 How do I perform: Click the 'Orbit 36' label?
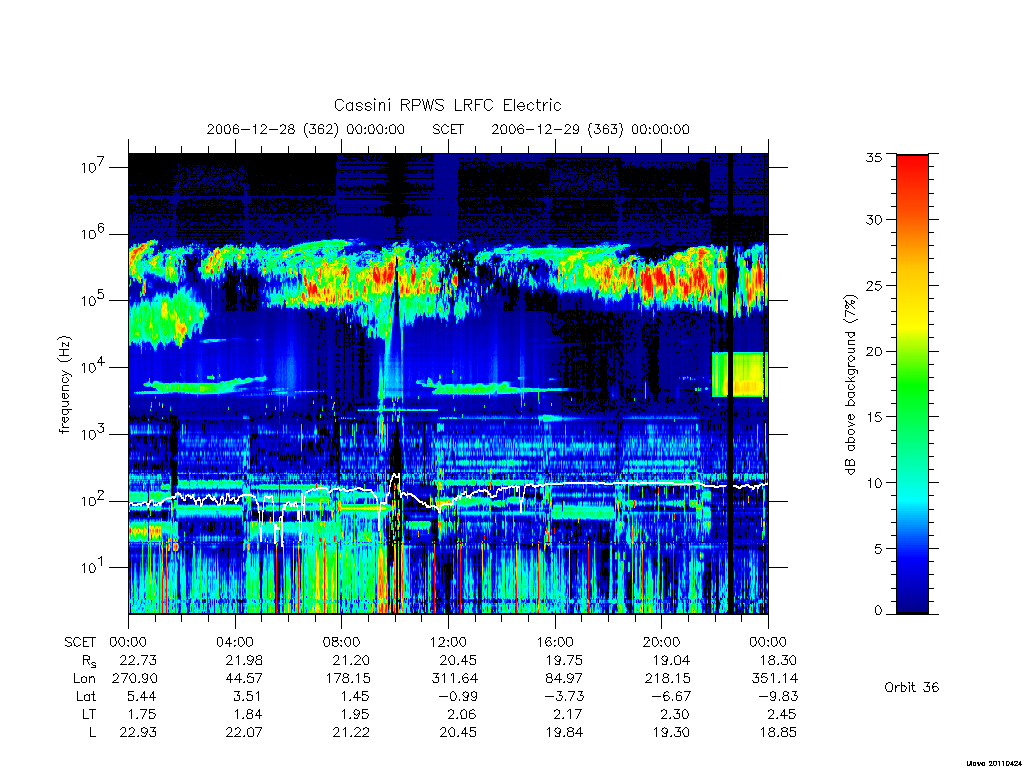point(911,687)
